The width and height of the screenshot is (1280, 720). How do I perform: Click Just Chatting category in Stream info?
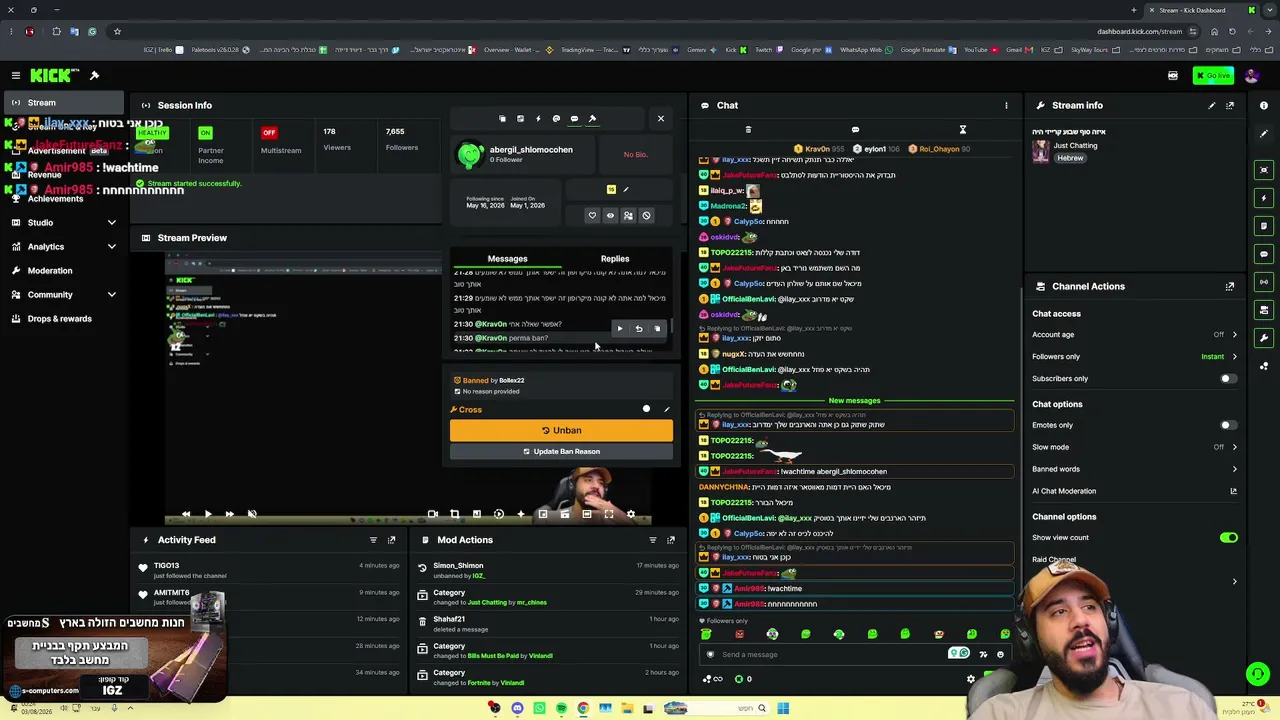coord(1075,145)
